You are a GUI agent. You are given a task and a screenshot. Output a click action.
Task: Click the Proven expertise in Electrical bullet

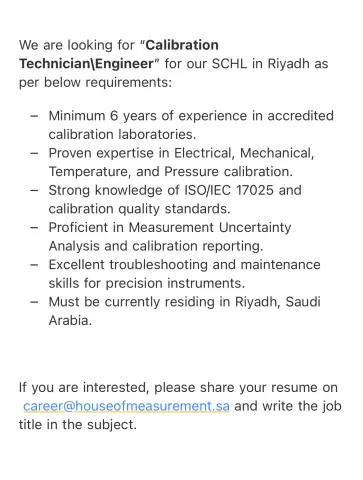pos(181,153)
